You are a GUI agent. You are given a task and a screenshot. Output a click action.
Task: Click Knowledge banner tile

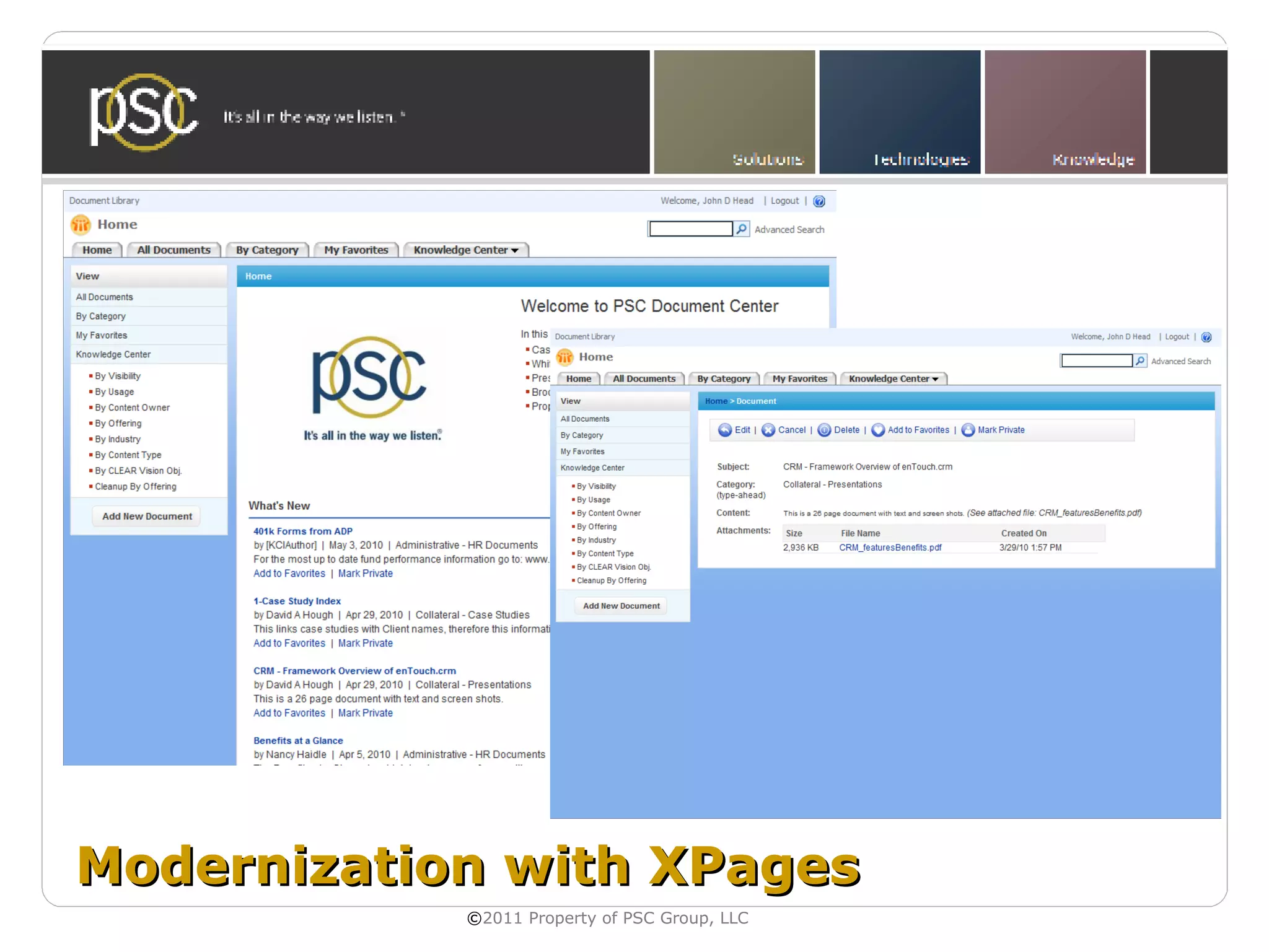[x=1065, y=112]
